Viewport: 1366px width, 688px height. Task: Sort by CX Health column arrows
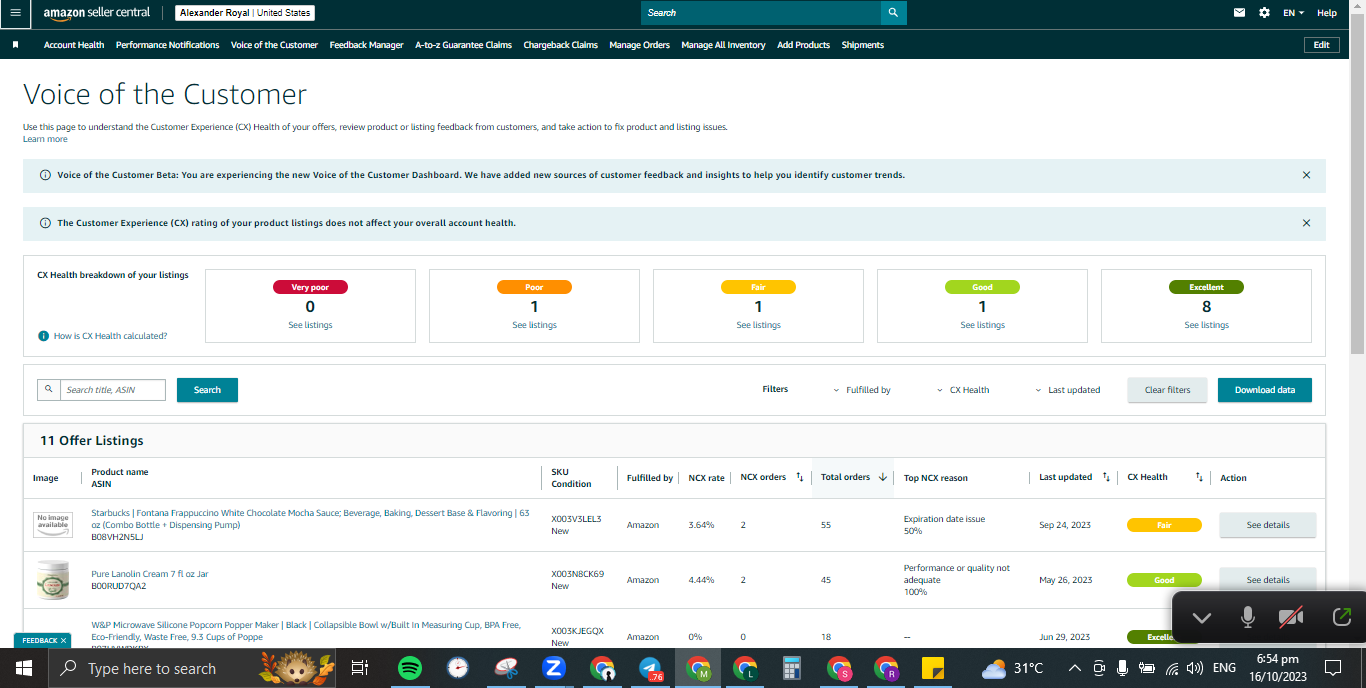point(1199,478)
